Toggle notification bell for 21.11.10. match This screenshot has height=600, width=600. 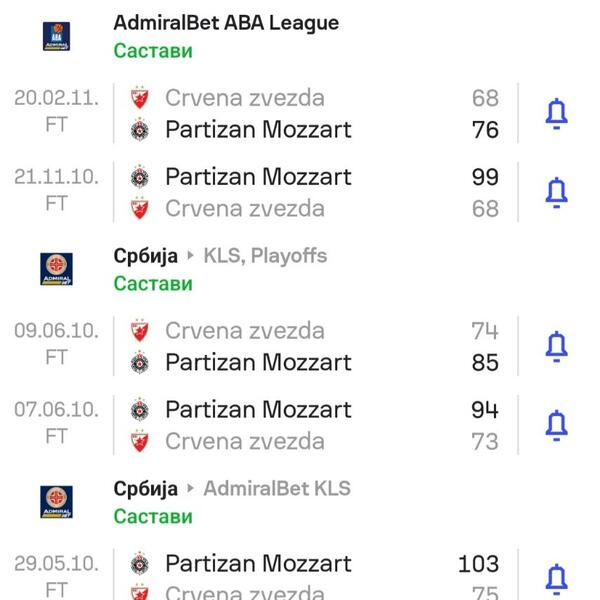[556, 192]
